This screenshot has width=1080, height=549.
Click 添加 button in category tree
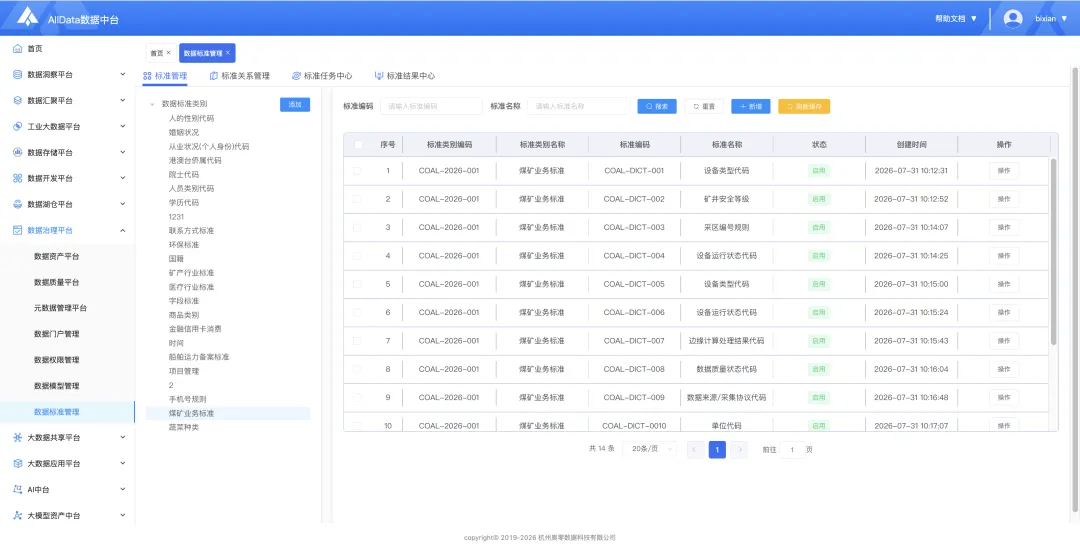click(295, 105)
